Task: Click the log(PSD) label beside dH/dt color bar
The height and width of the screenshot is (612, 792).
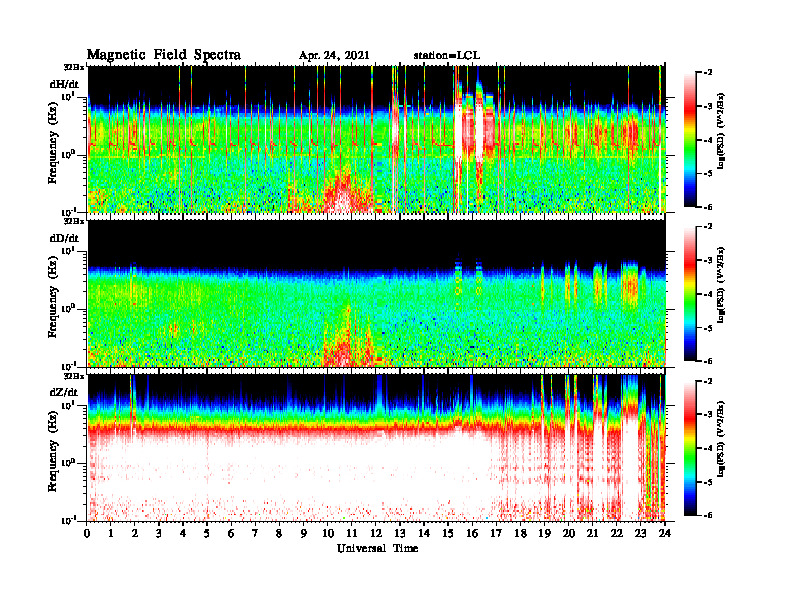Action: [720, 130]
